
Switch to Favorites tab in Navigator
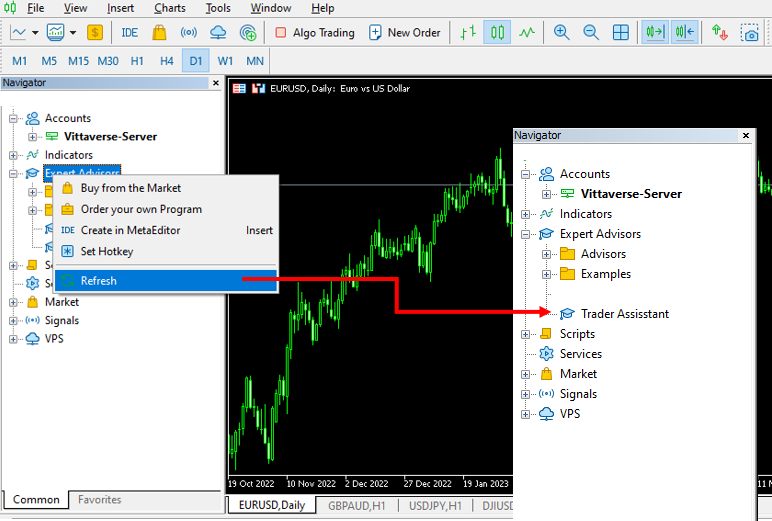[x=99, y=499]
